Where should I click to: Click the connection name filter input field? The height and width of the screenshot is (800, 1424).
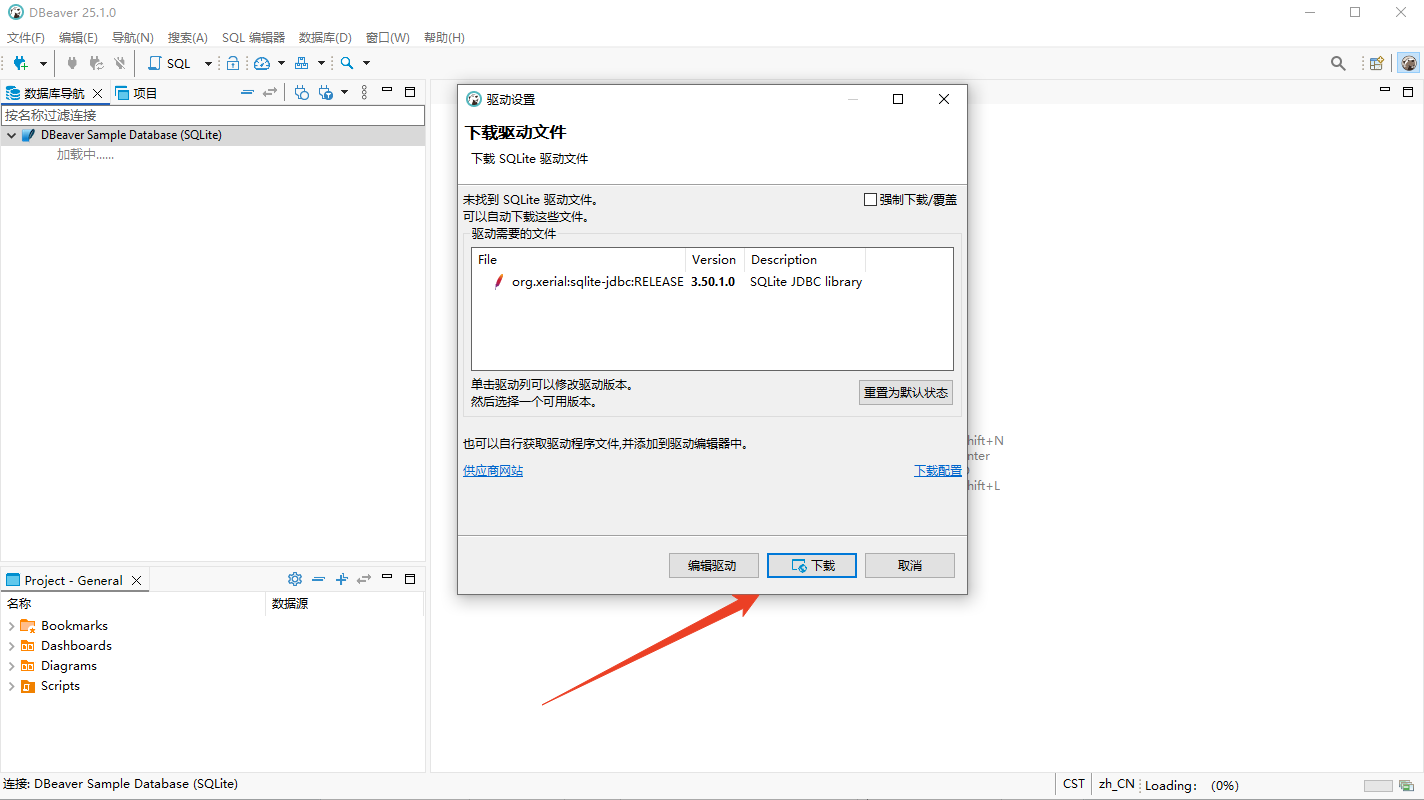click(212, 115)
